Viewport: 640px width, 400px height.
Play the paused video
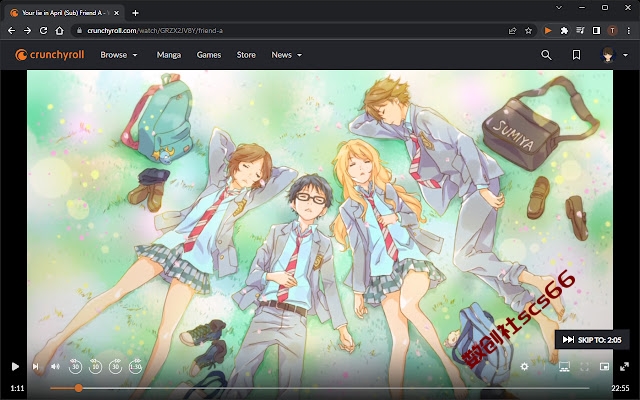(x=15, y=367)
